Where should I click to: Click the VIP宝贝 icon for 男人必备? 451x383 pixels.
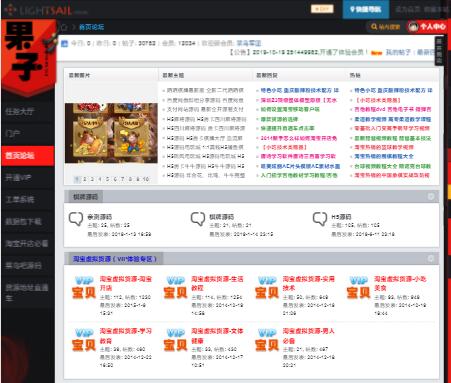pyautogui.click(x=267, y=339)
